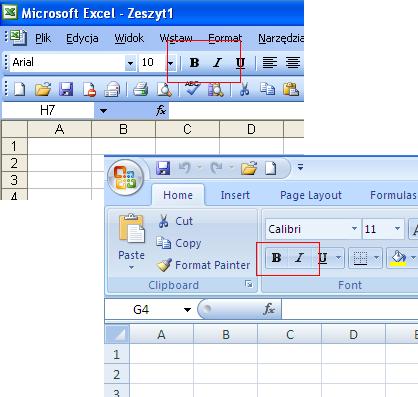Expand the font size 11 dropdown
418x397 pixels.
tap(397, 229)
